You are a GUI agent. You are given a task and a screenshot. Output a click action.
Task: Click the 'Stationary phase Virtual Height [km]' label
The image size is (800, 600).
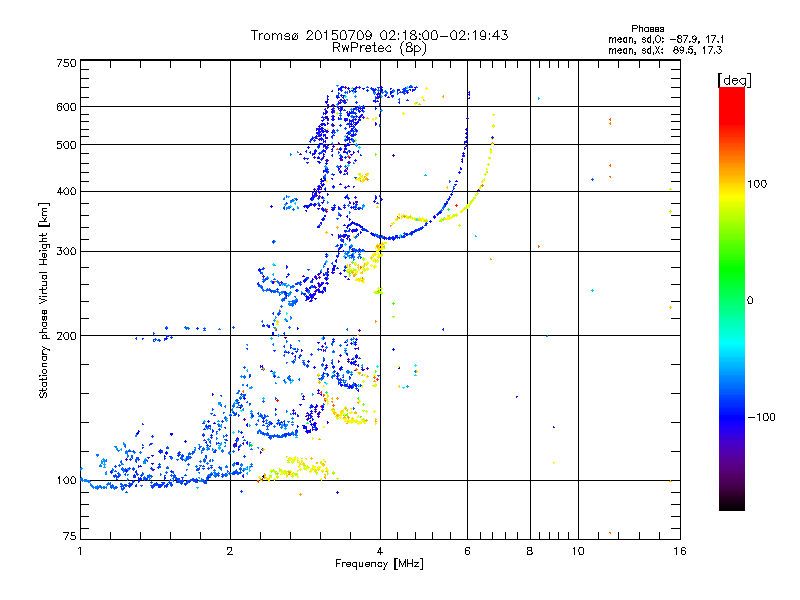tap(44, 301)
